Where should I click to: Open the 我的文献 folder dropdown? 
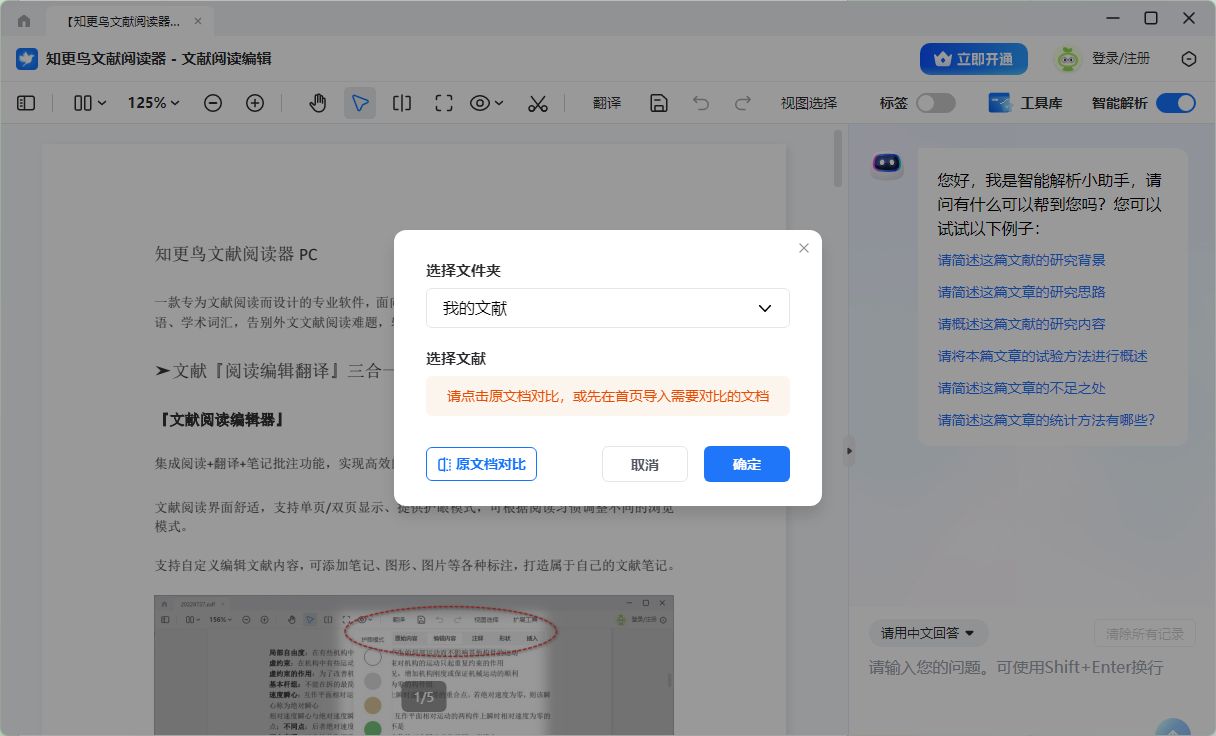pyautogui.click(x=608, y=308)
